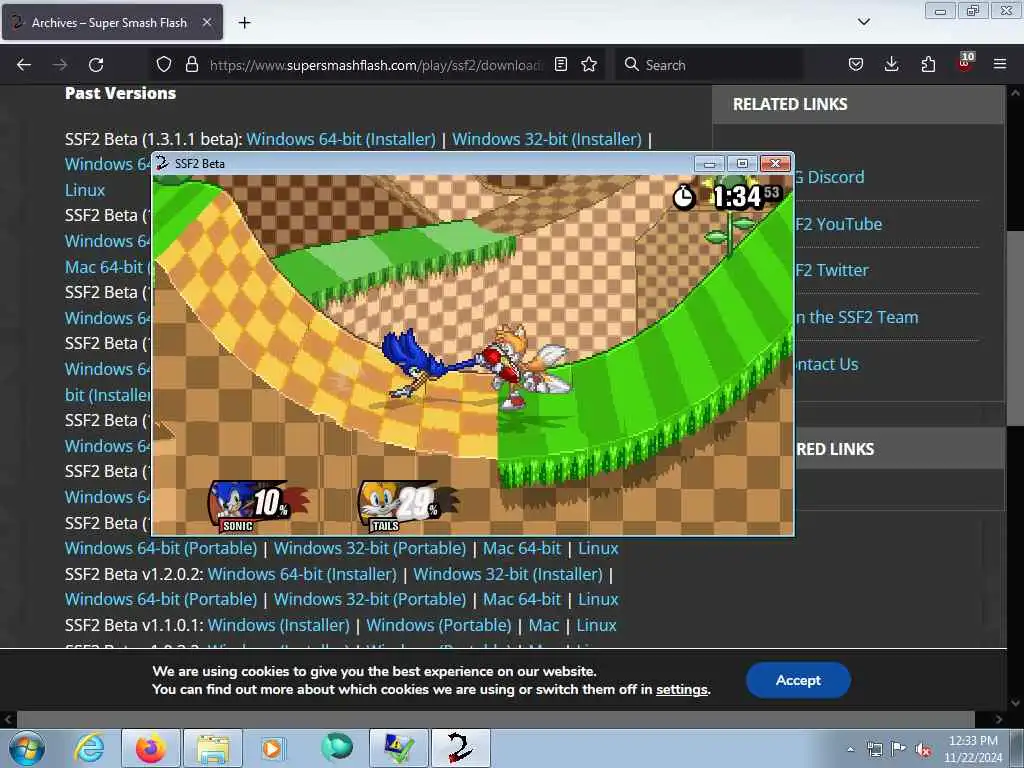The height and width of the screenshot is (768, 1024).
Task: Save page to Pocket
Action: 856,64
